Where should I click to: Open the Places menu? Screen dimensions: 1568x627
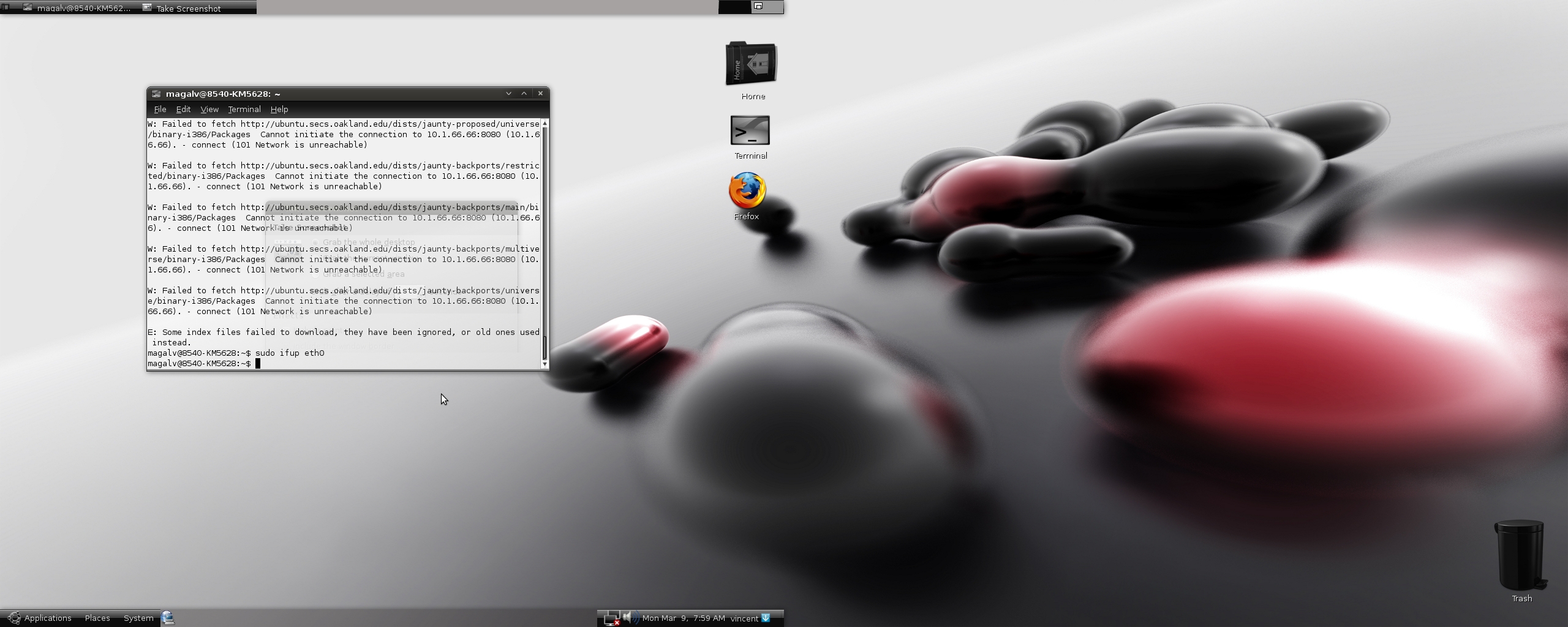coord(97,618)
